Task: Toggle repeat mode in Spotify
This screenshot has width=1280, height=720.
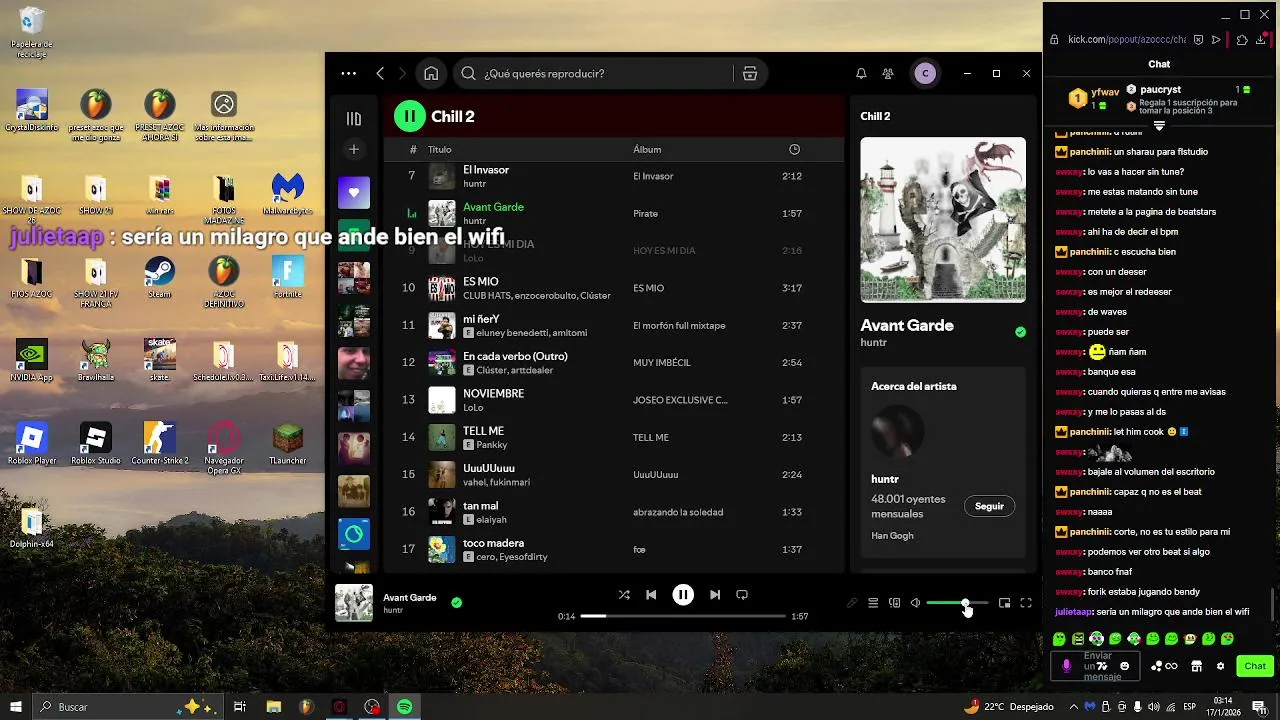Action: click(742, 594)
